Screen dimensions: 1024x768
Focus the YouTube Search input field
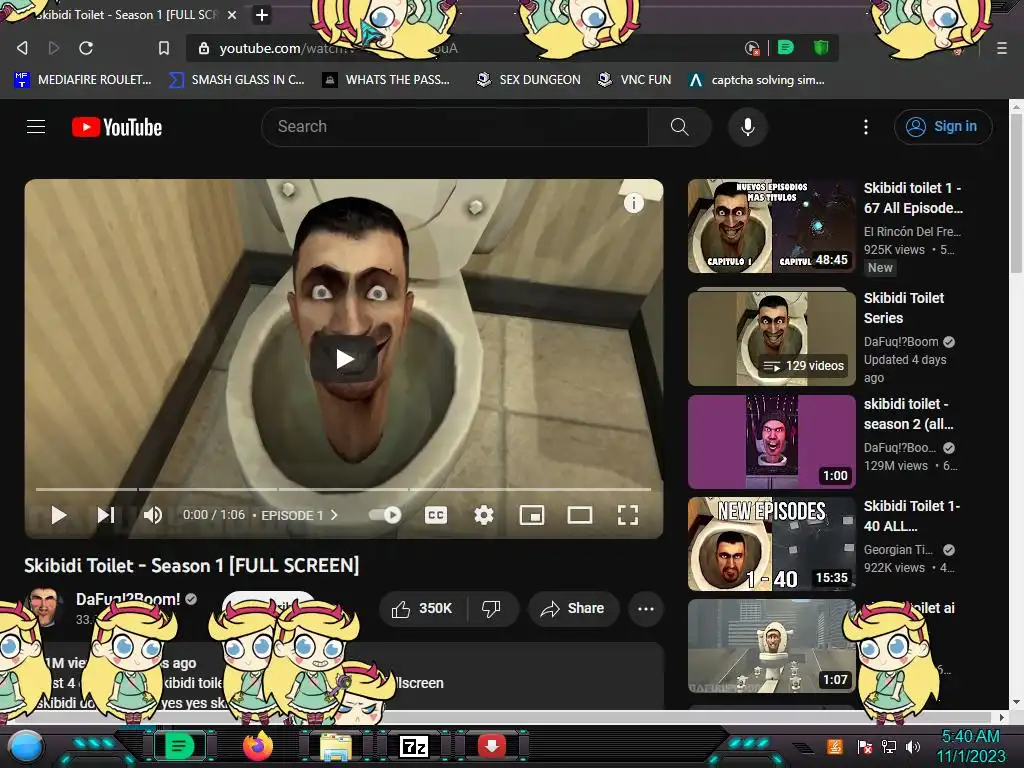pyautogui.click(x=455, y=127)
